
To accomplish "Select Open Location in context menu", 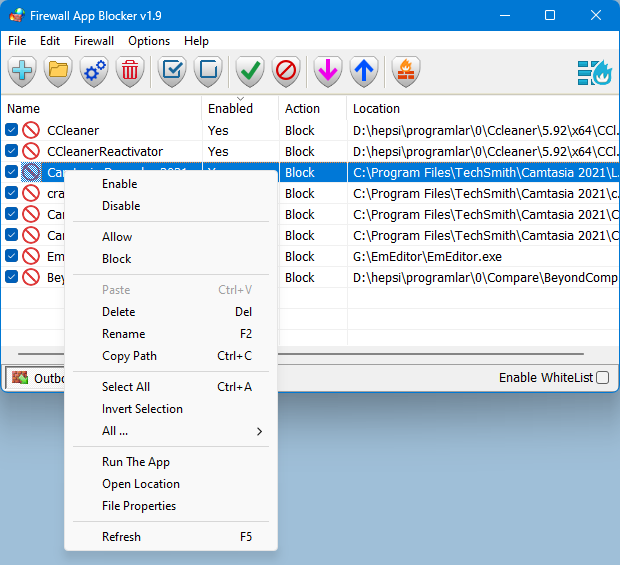I will 141,484.
